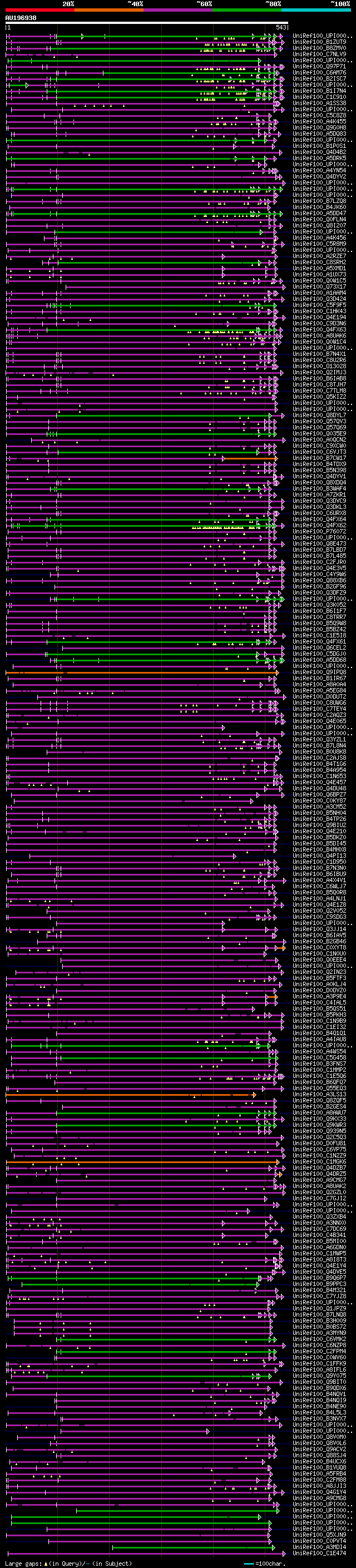The height and width of the screenshot is (1568, 356).
Task: Select the UniRef100_Q4DYV2 label
Action: [319, 176]
